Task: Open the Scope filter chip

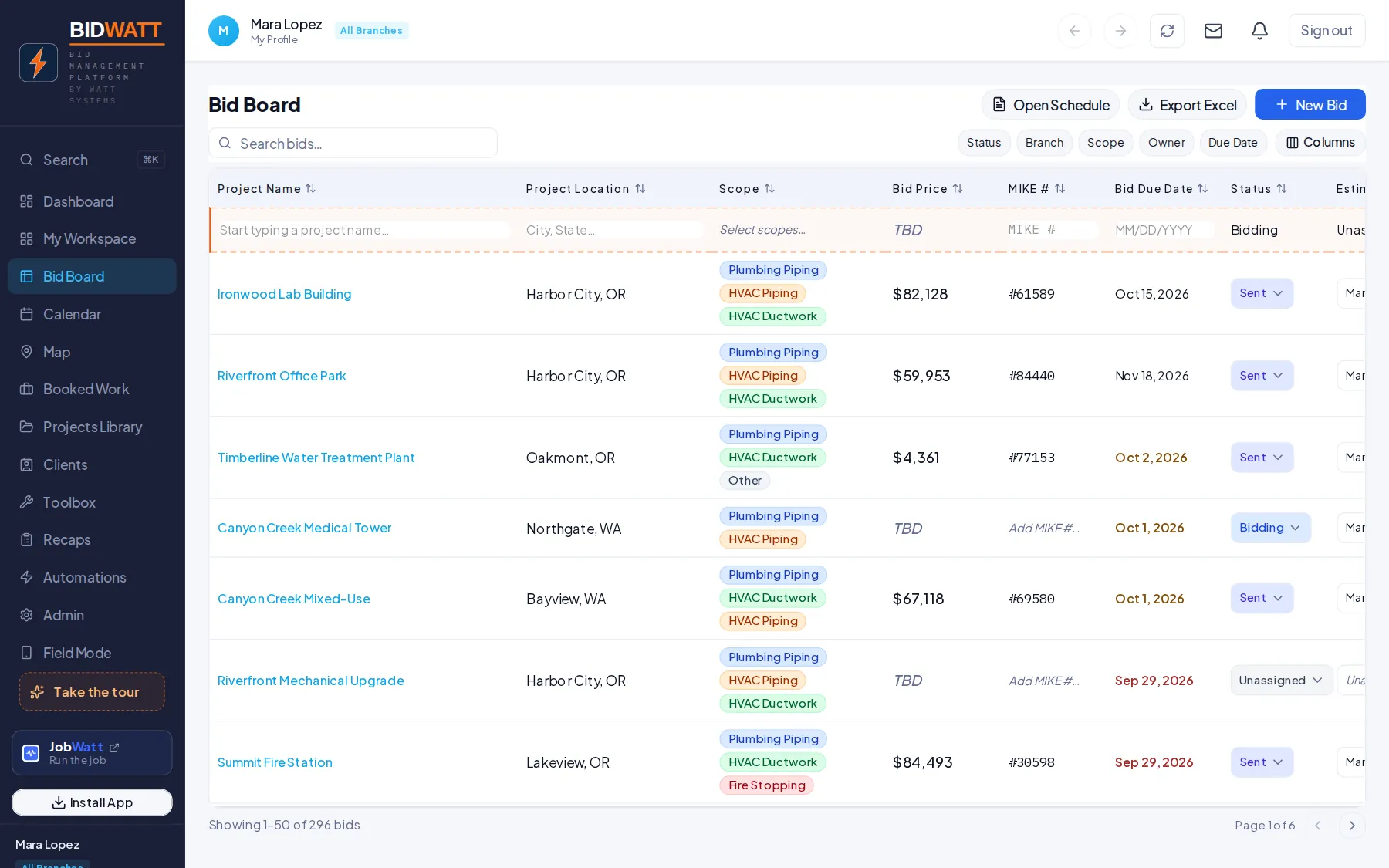Action: (x=1105, y=143)
